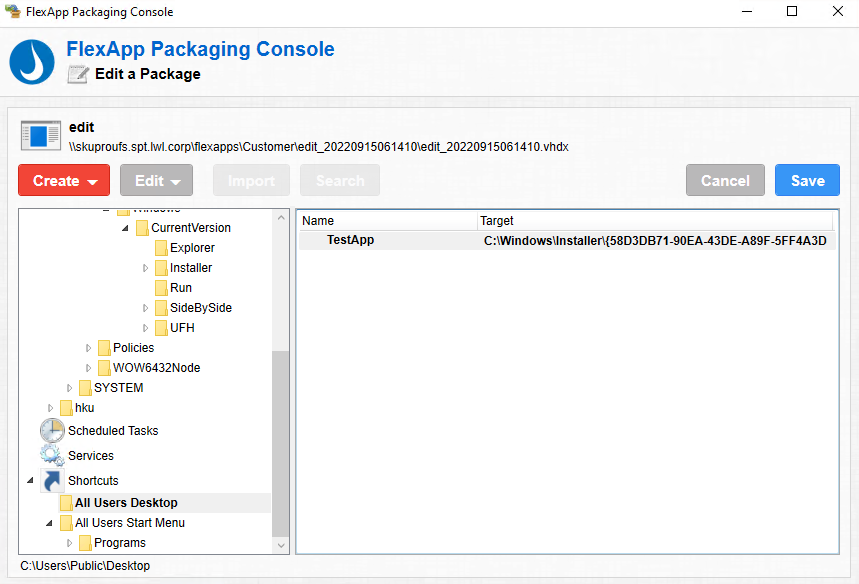
Task: Expand the hku tree node
Action: (x=50, y=408)
